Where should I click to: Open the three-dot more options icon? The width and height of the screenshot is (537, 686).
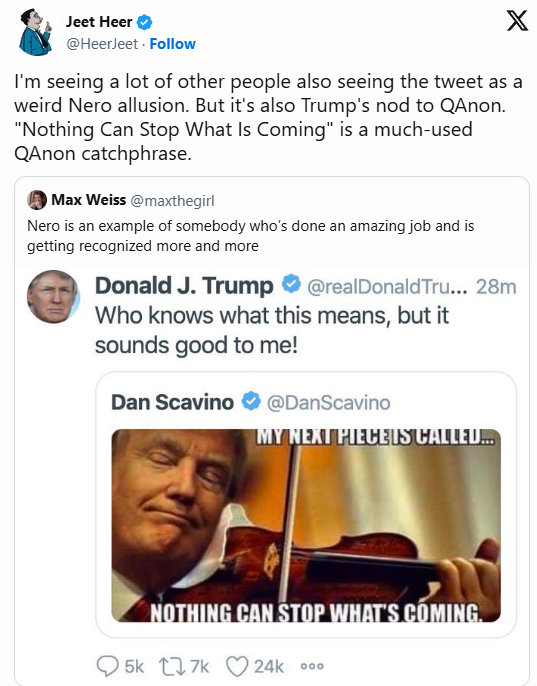coord(312,666)
